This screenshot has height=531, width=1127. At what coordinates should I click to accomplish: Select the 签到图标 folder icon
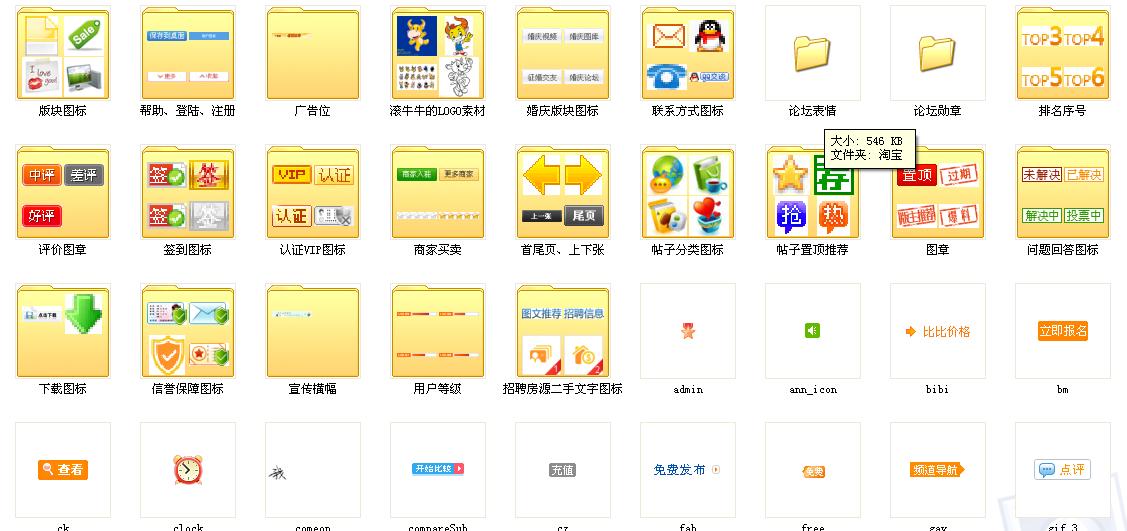tap(188, 192)
